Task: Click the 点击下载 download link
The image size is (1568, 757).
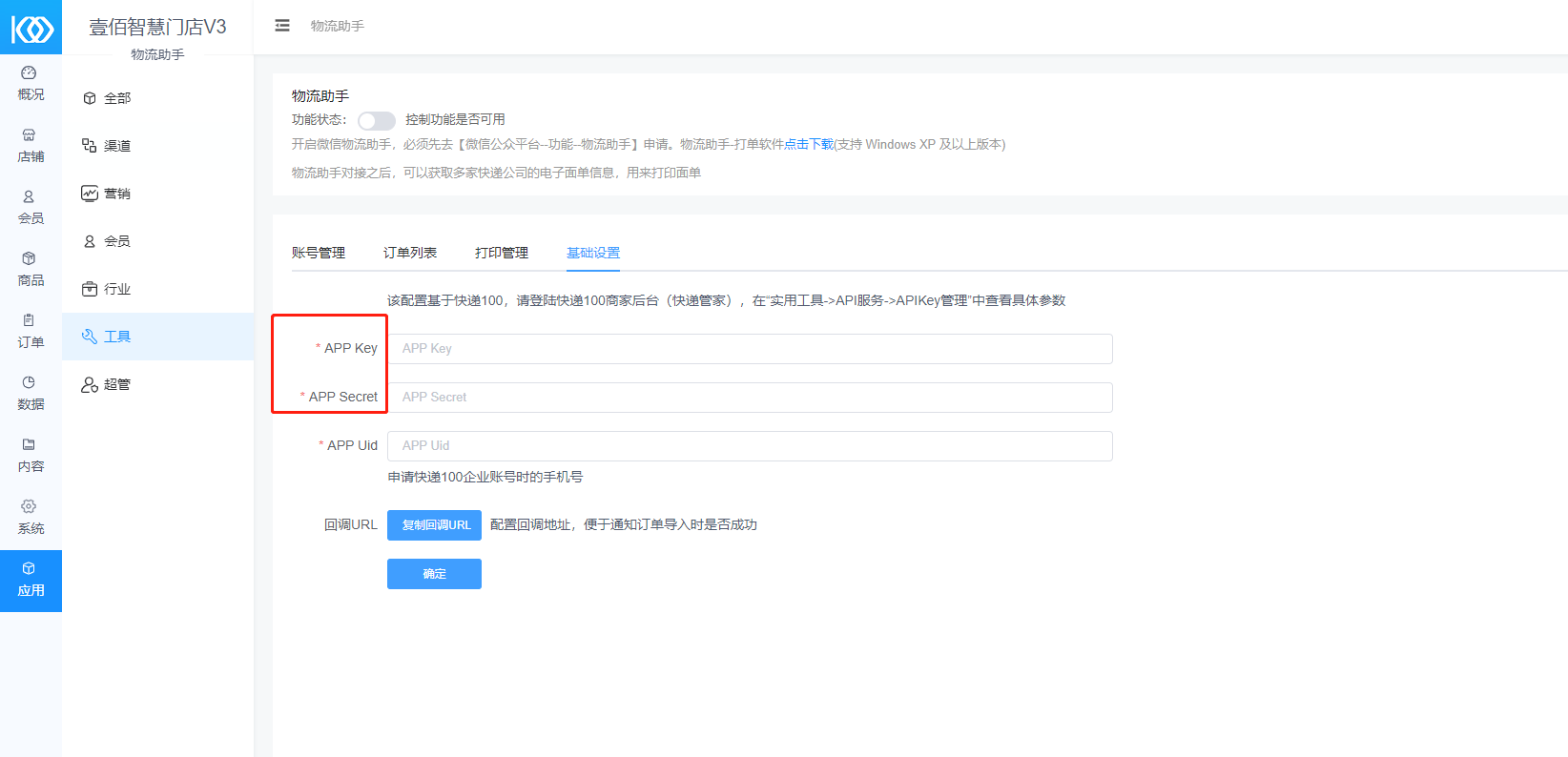Action: [x=809, y=144]
